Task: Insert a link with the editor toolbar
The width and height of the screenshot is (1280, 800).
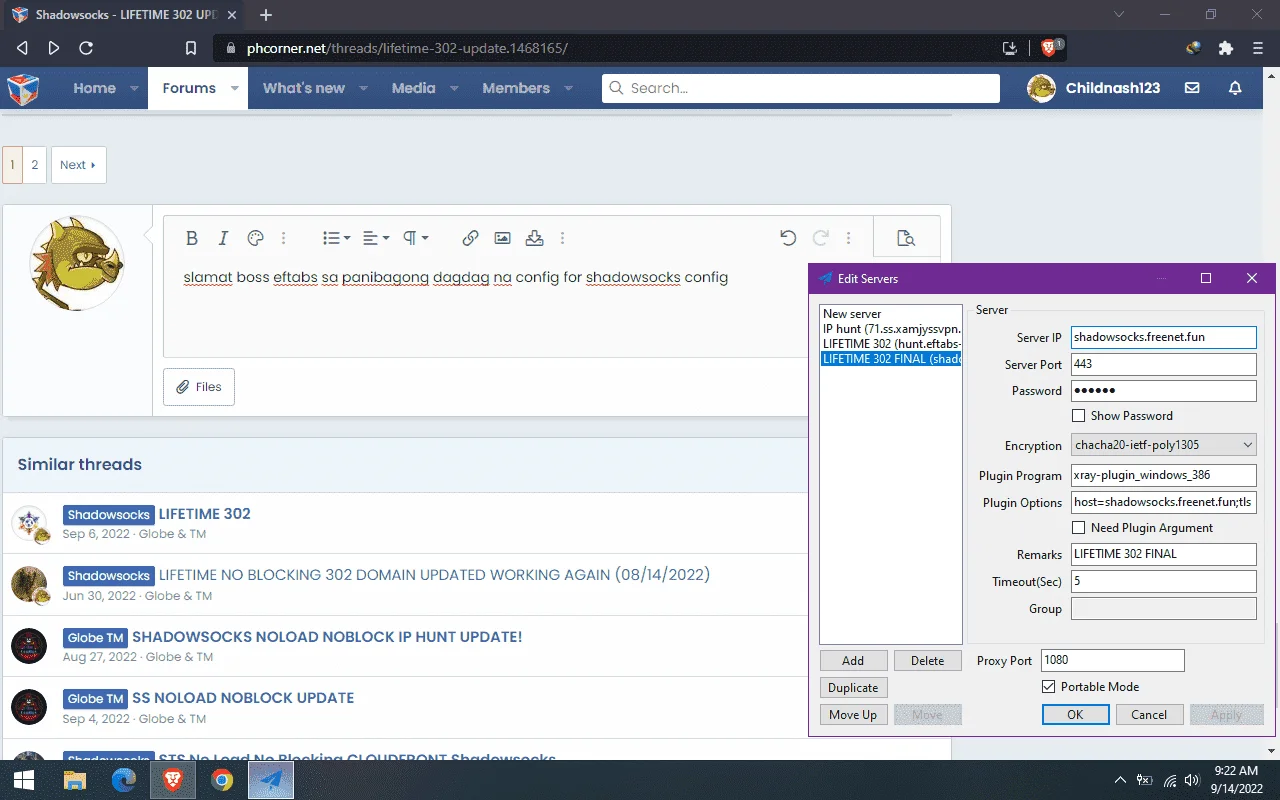Action: click(x=470, y=238)
